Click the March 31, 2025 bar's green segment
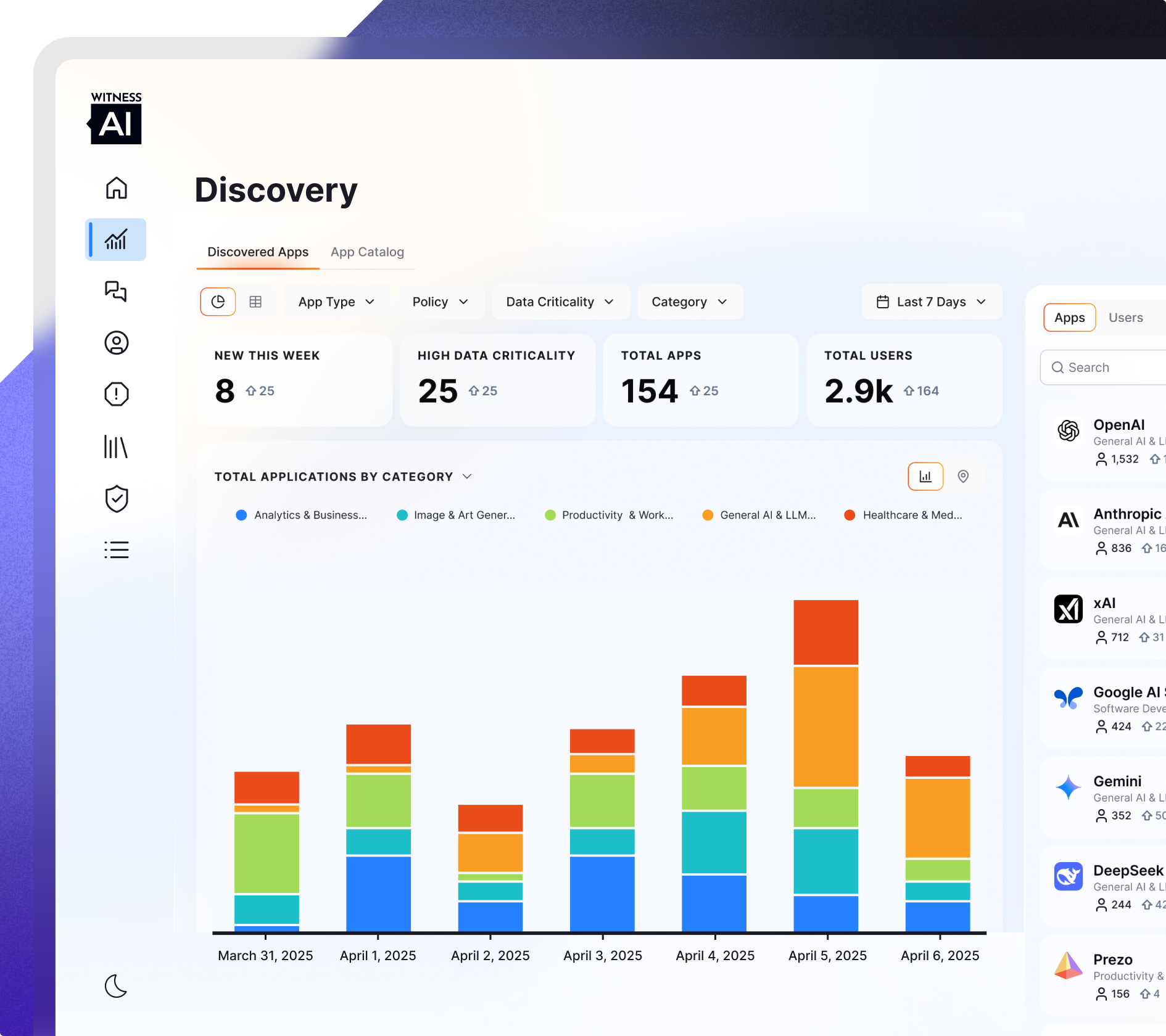 point(267,853)
